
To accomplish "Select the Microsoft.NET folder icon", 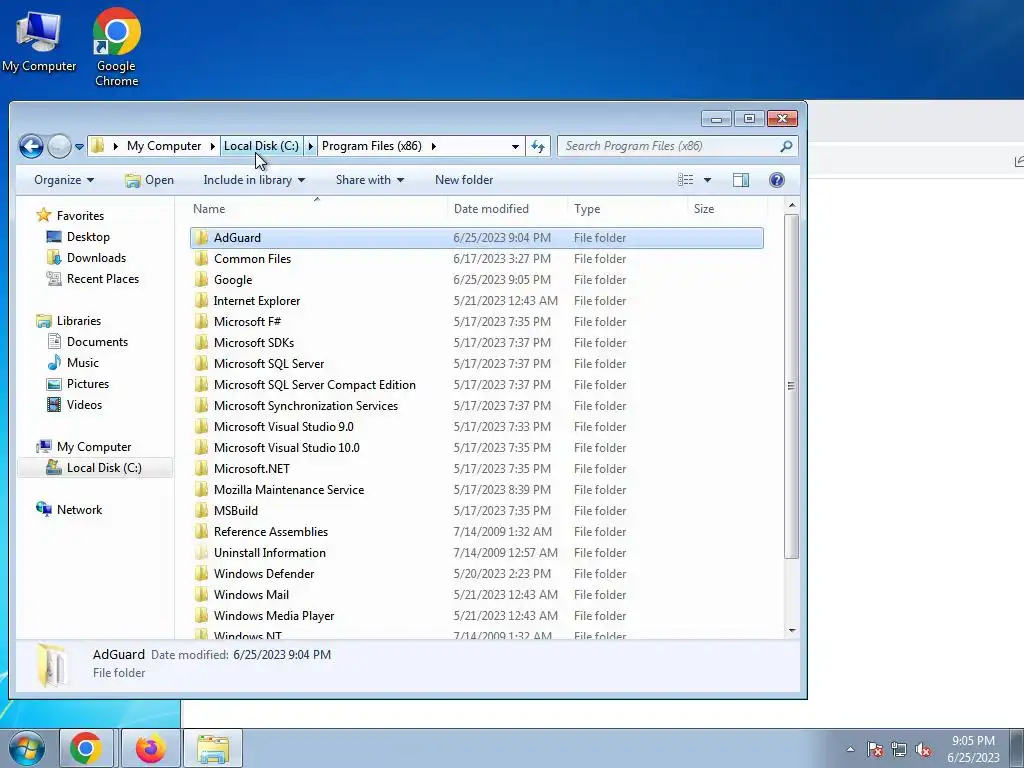I will point(202,469).
